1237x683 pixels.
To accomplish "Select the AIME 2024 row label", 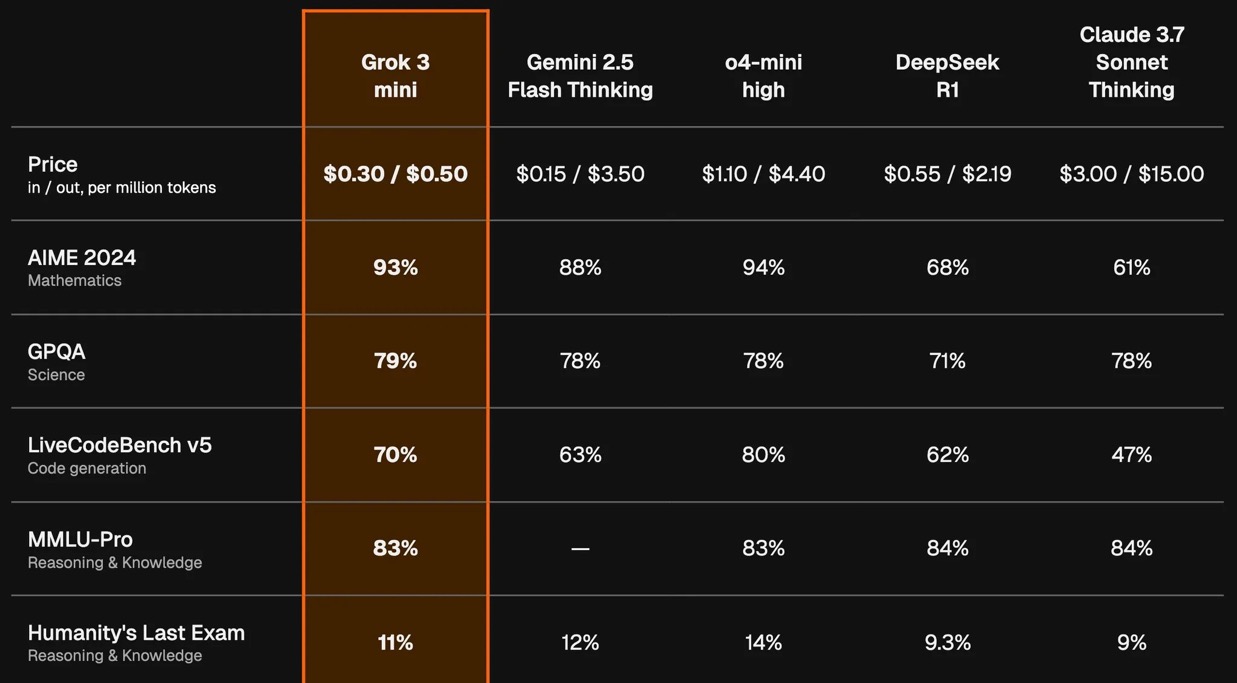I will click(x=82, y=258).
